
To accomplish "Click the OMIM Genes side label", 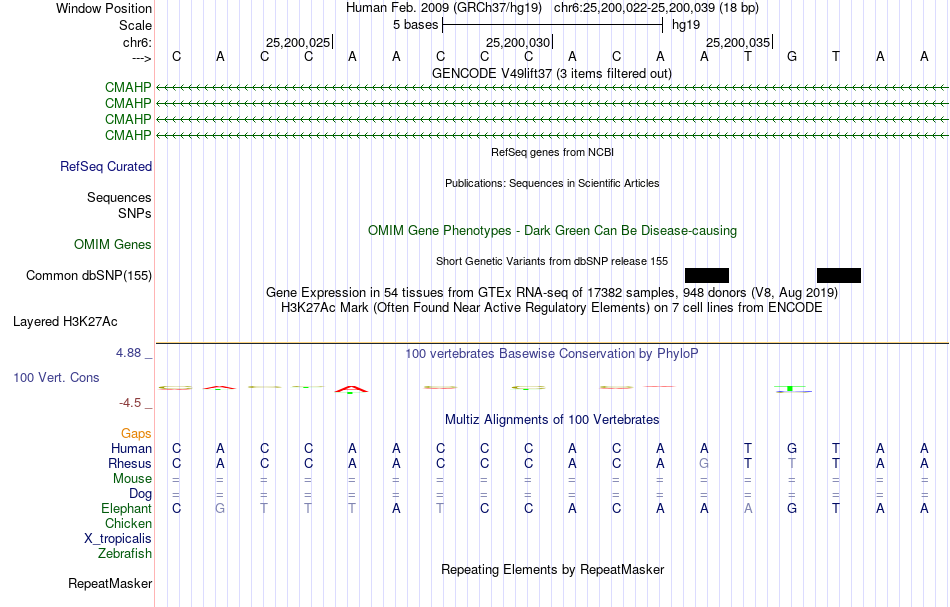I will [113, 245].
